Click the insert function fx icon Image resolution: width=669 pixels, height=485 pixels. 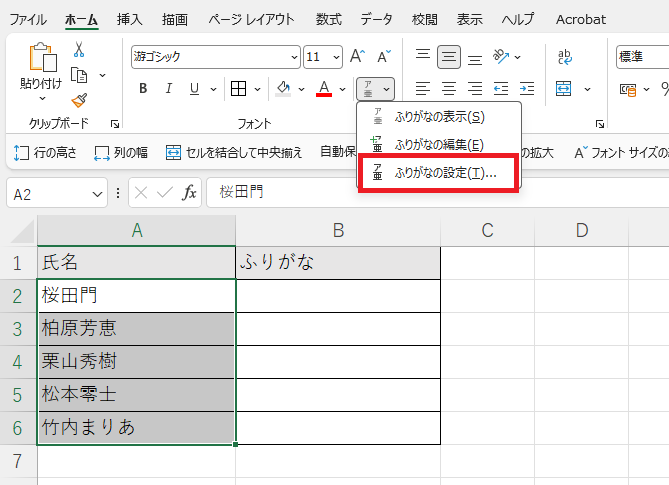(x=189, y=192)
